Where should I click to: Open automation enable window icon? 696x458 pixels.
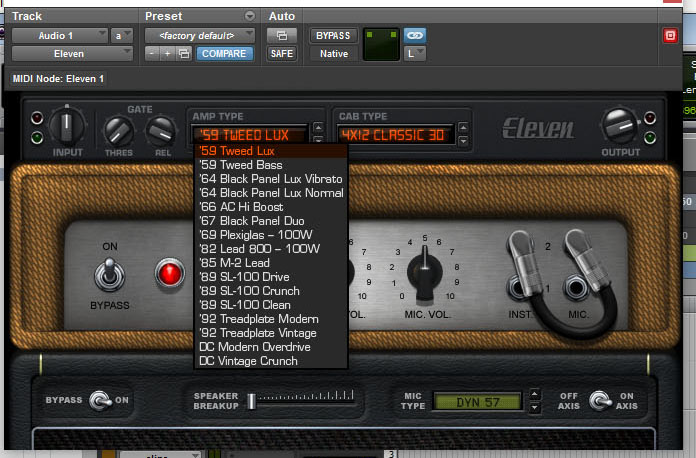tap(281, 35)
